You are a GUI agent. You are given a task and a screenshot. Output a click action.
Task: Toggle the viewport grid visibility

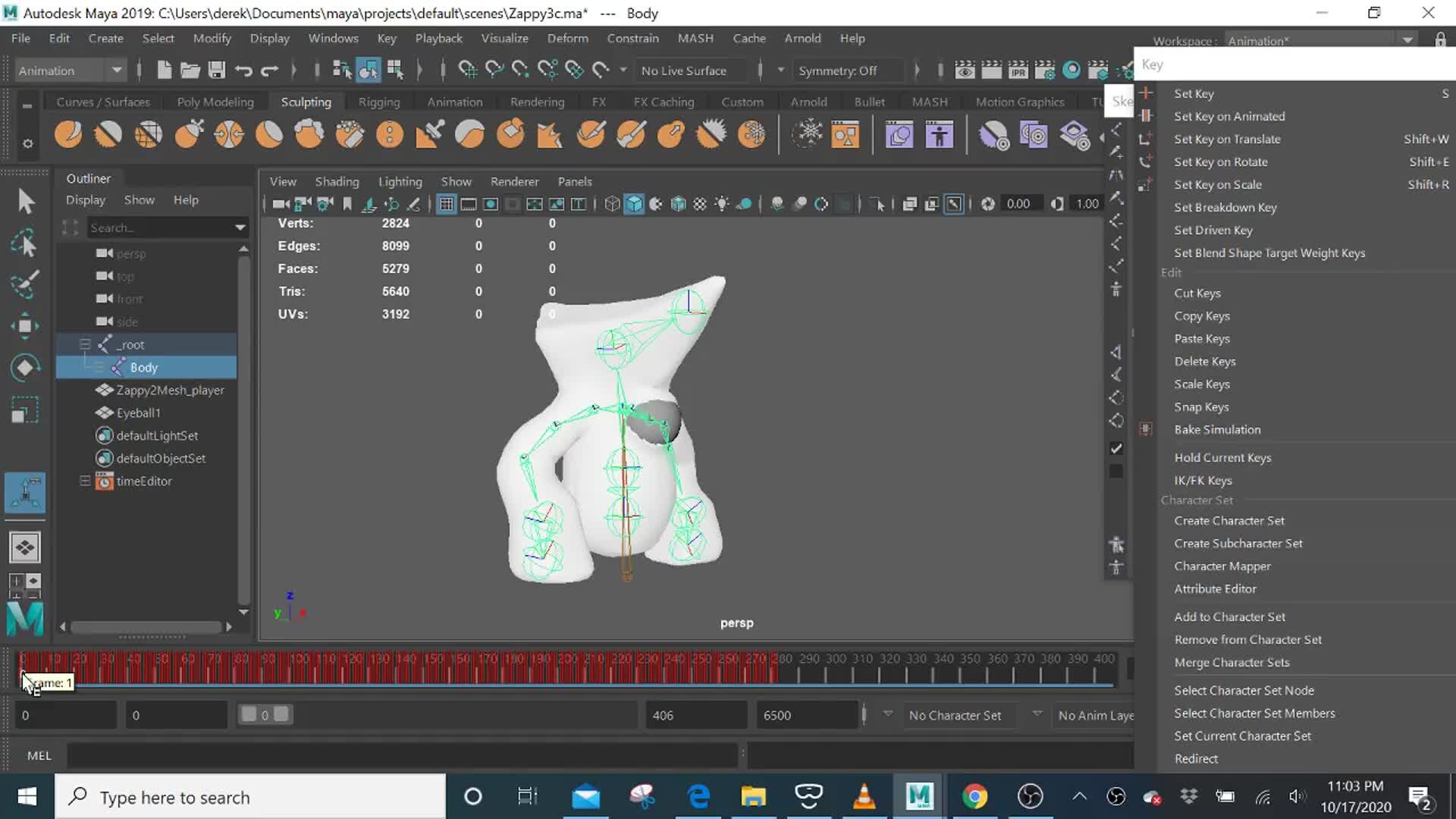(x=446, y=203)
